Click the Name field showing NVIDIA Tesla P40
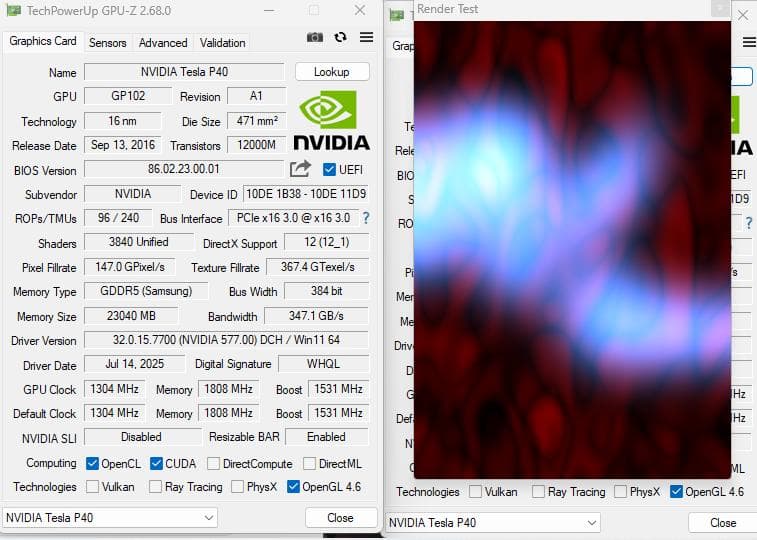The image size is (757, 540). coord(184,72)
